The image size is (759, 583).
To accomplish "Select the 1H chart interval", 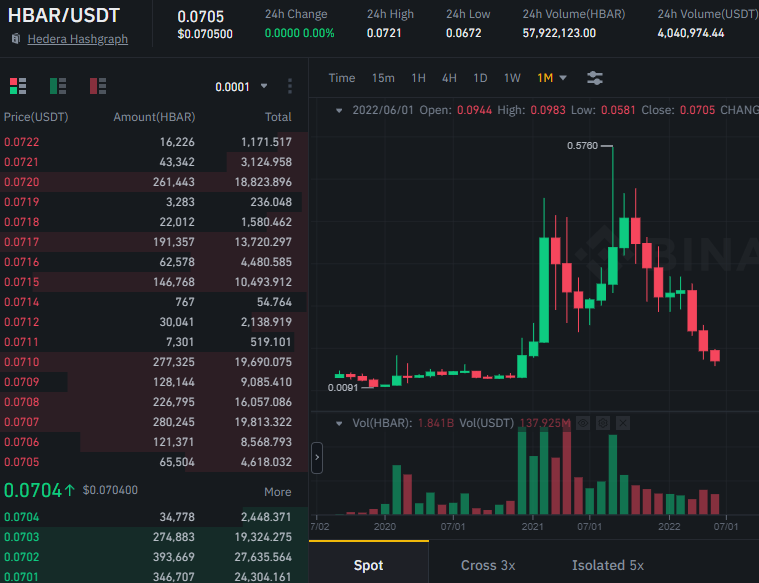I will pyautogui.click(x=418, y=78).
